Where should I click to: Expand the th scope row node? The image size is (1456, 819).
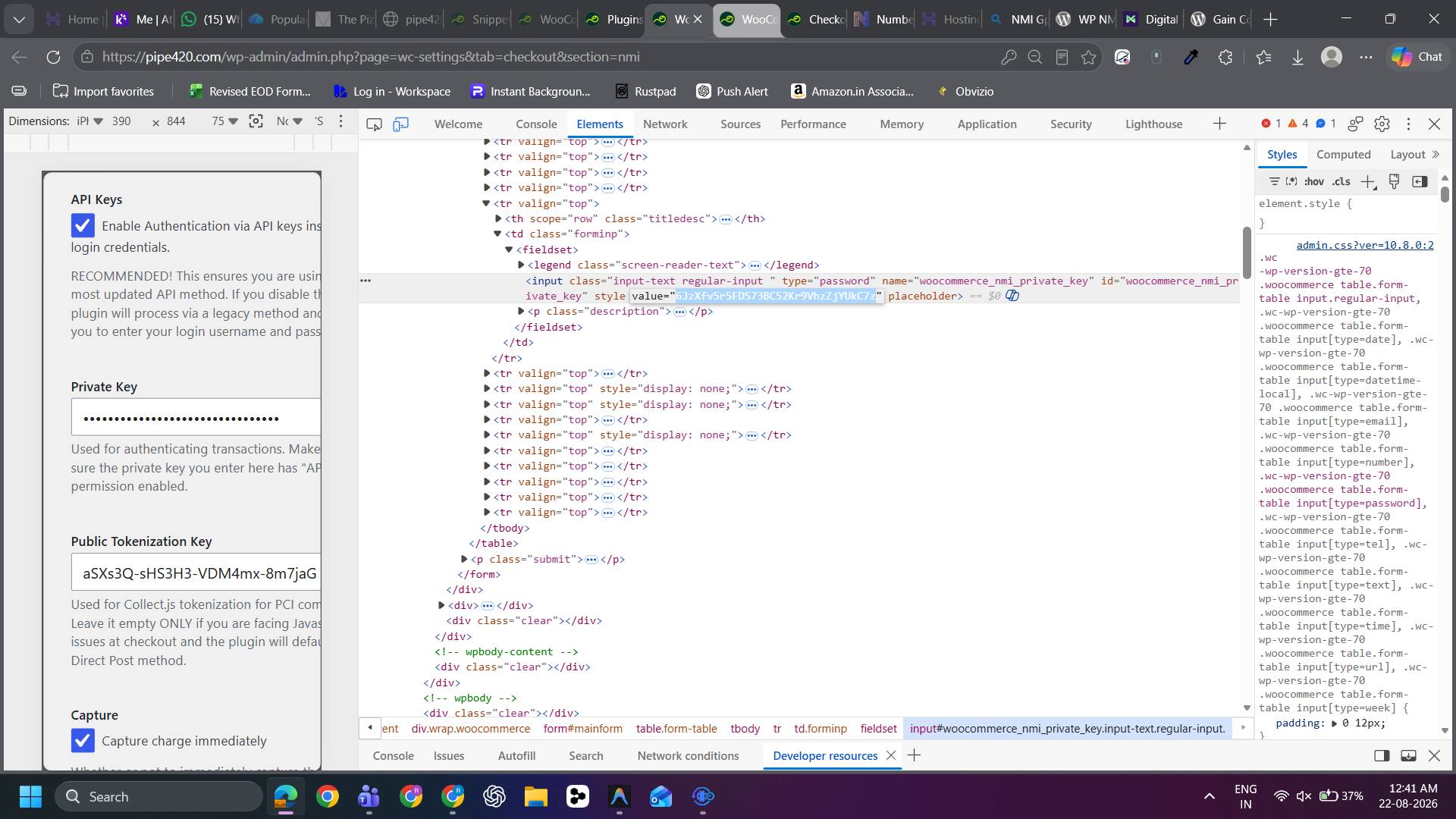click(499, 218)
